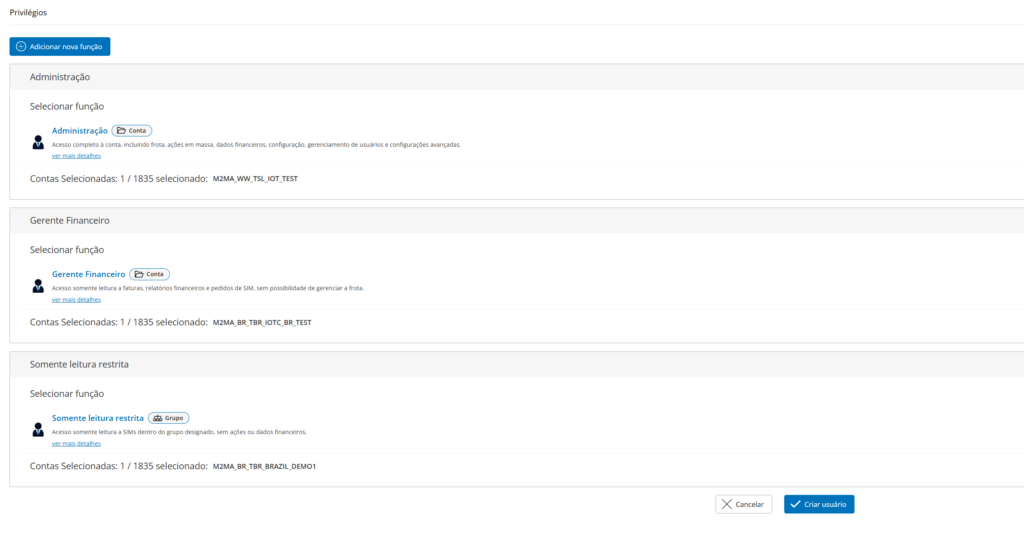The image size is (1024, 535).
Task: Select the M2MA_WW_TSL_IOT_TEST account label
Action: click(x=255, y=179)
